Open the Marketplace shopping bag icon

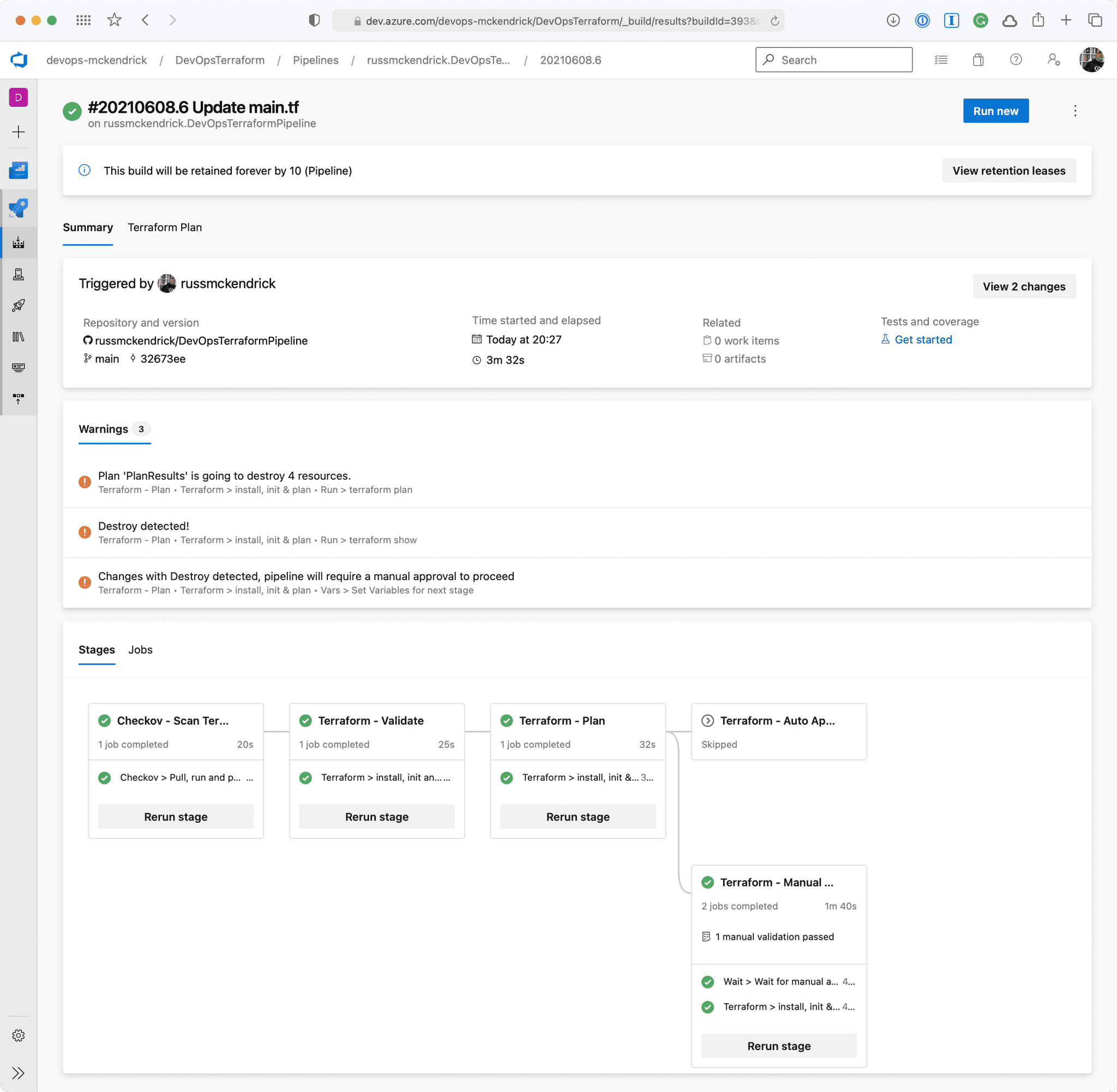(978, 59)
